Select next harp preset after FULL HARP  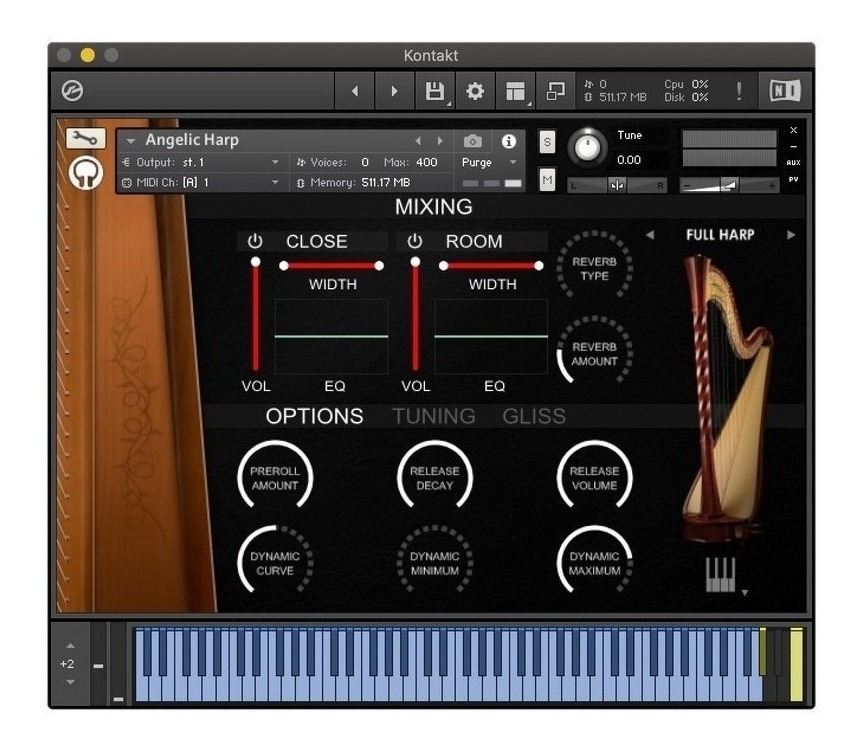791,235
